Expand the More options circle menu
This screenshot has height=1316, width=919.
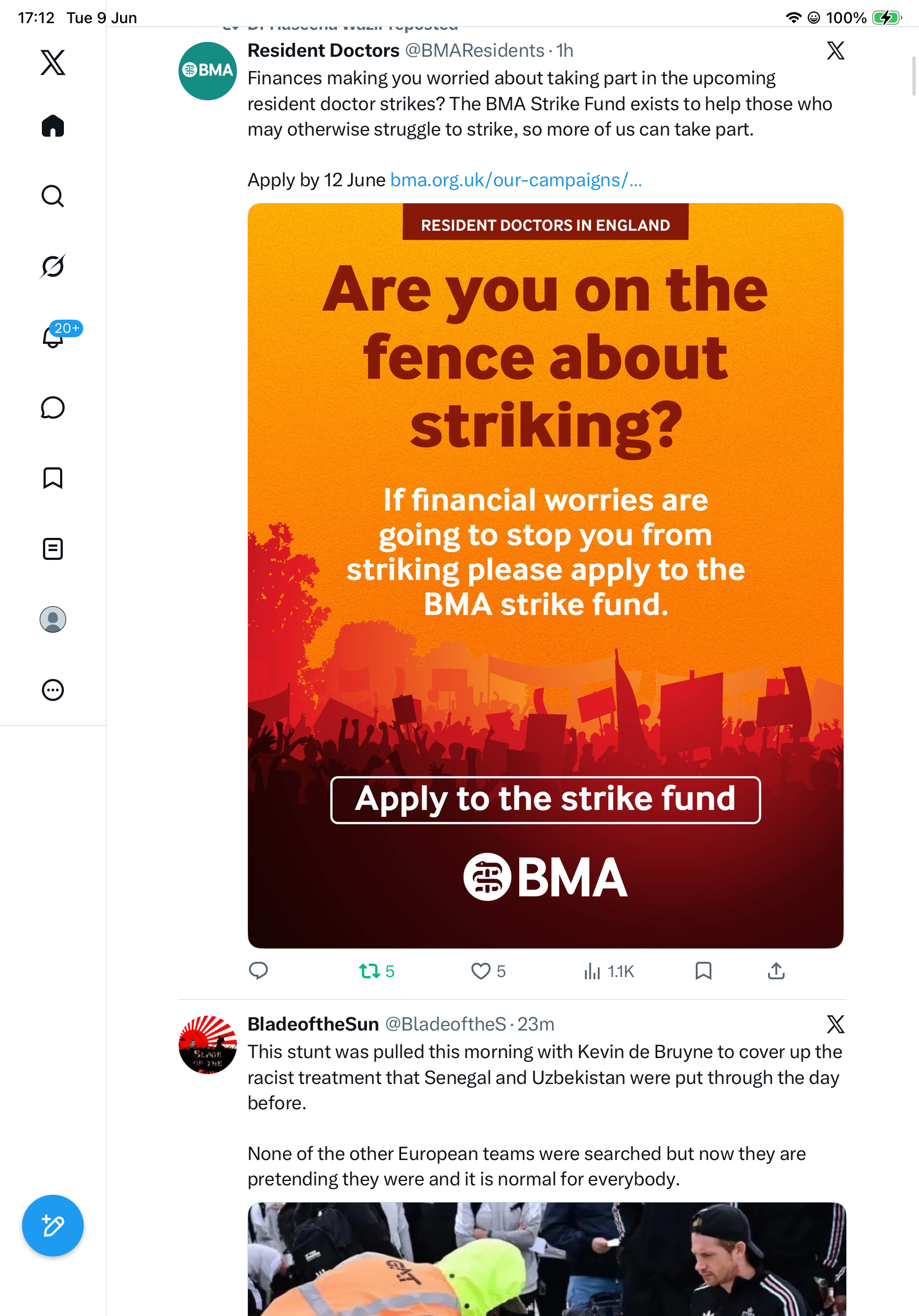53,689
